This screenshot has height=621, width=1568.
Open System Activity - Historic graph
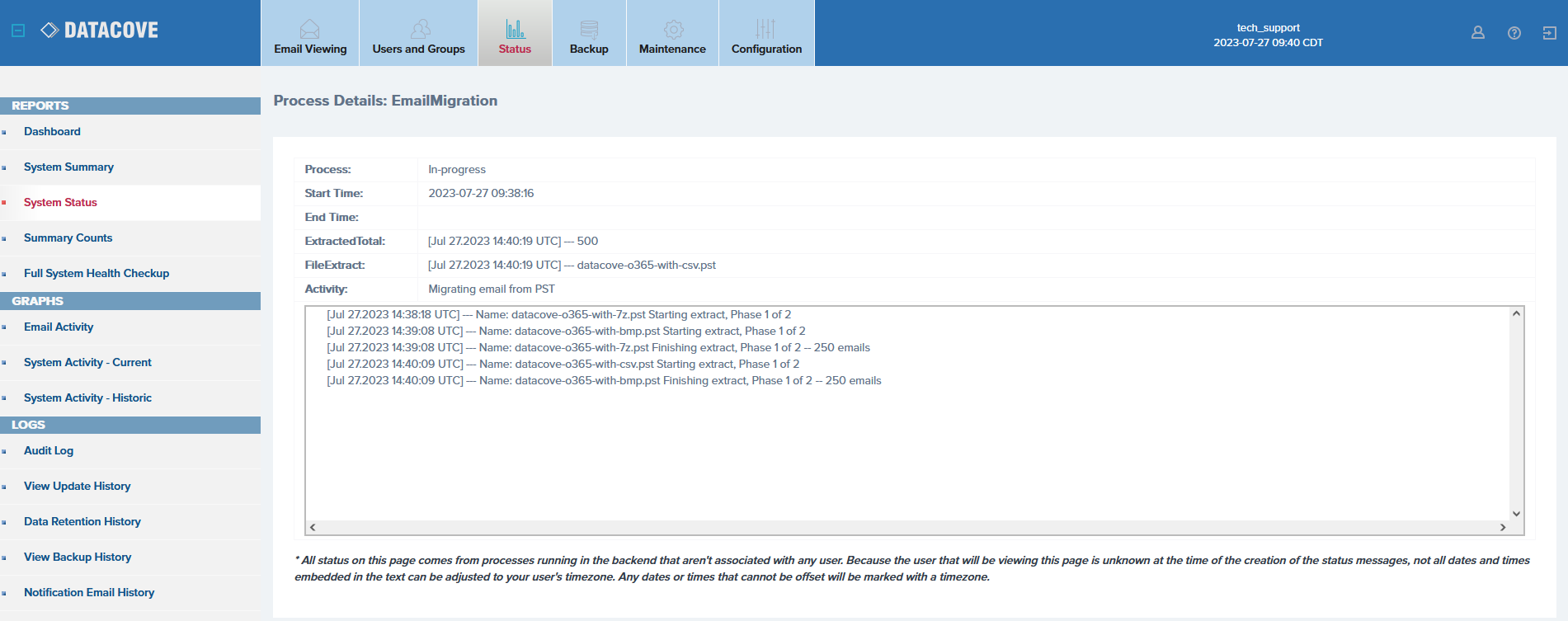point(87,398)
